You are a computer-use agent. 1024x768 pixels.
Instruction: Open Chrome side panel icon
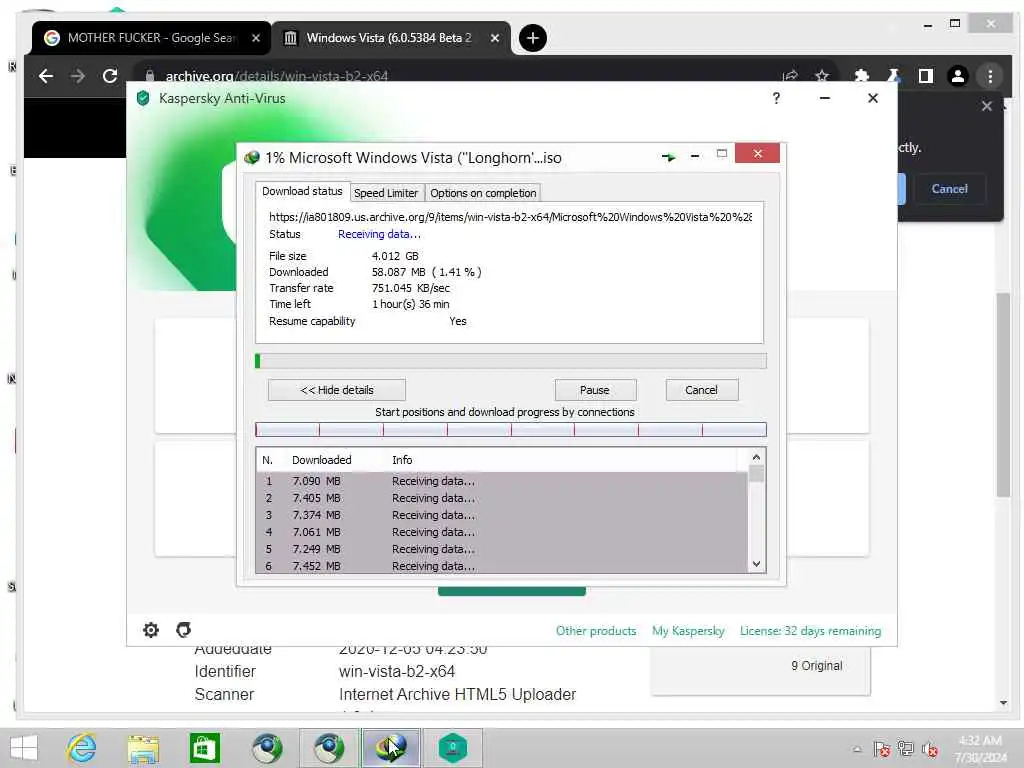point(925,76)
